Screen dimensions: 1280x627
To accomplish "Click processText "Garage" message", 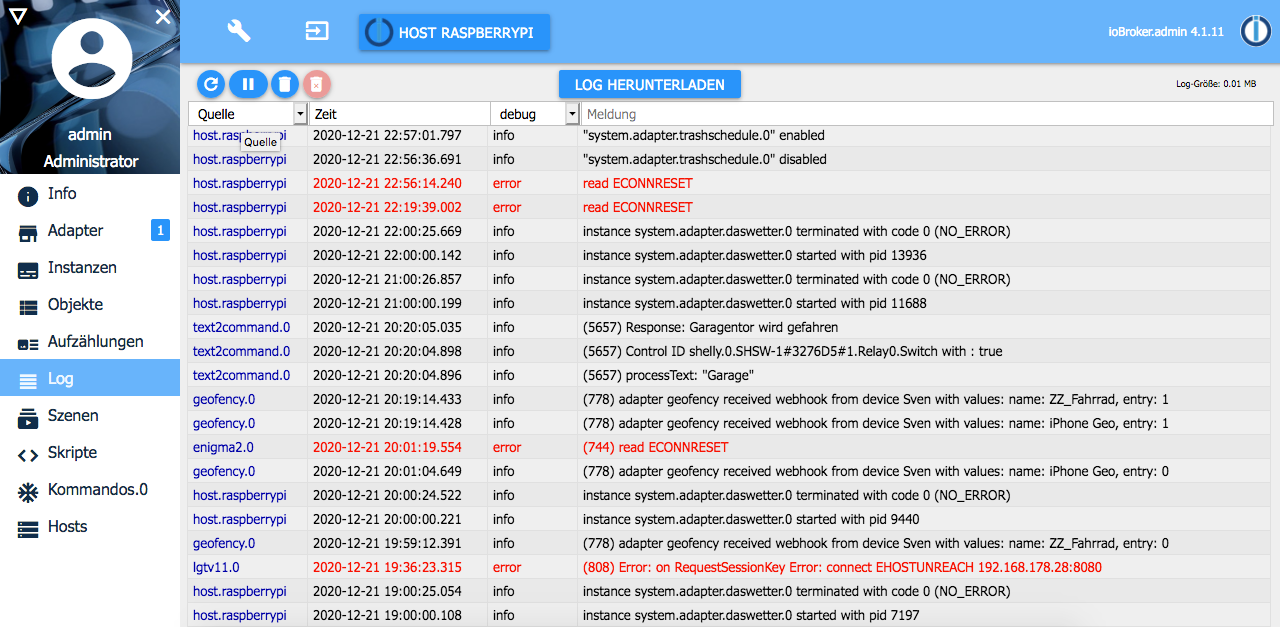I will click(668, 375).
